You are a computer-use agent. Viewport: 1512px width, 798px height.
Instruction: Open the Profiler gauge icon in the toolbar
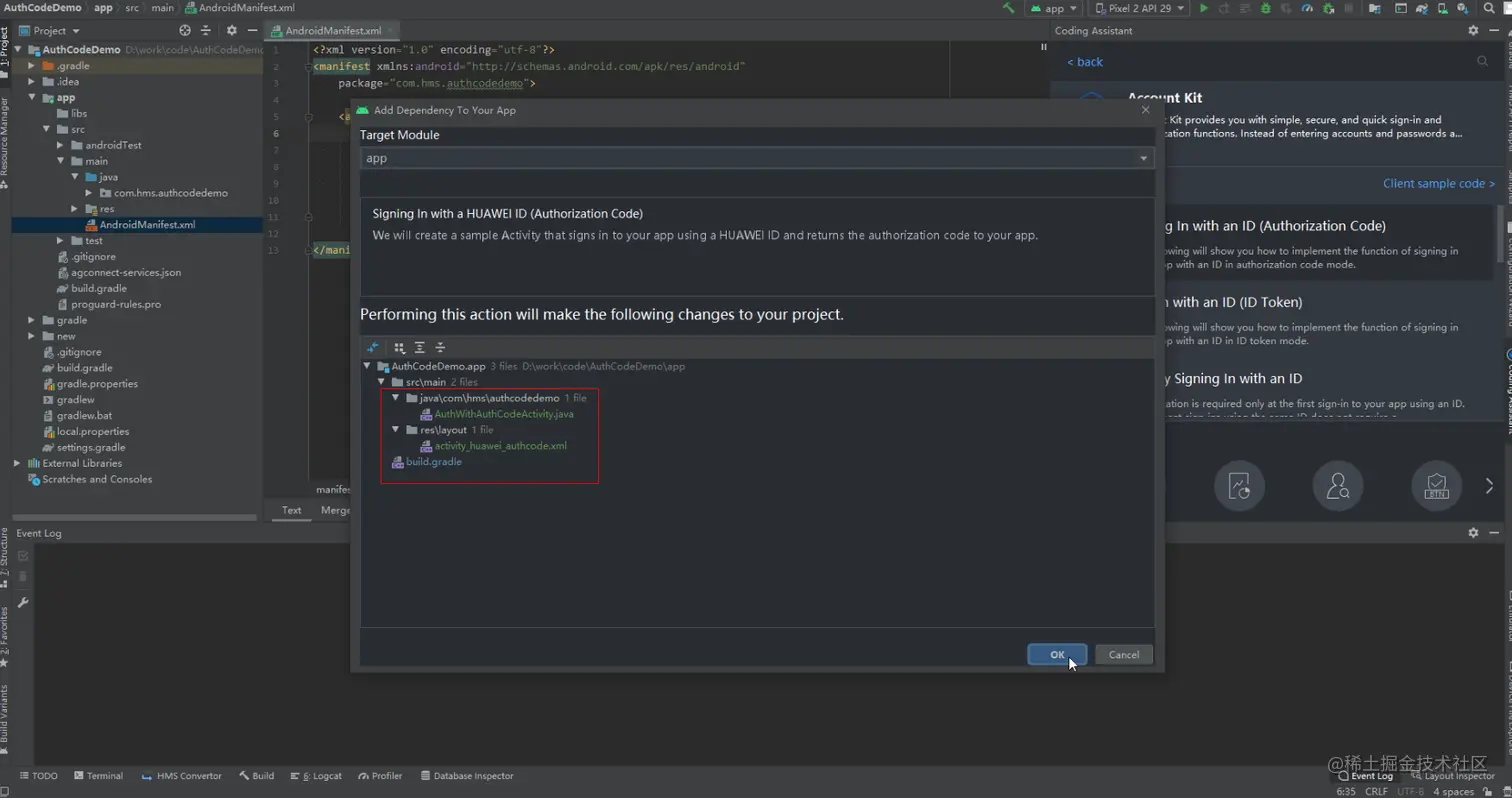pos(1308,8)
